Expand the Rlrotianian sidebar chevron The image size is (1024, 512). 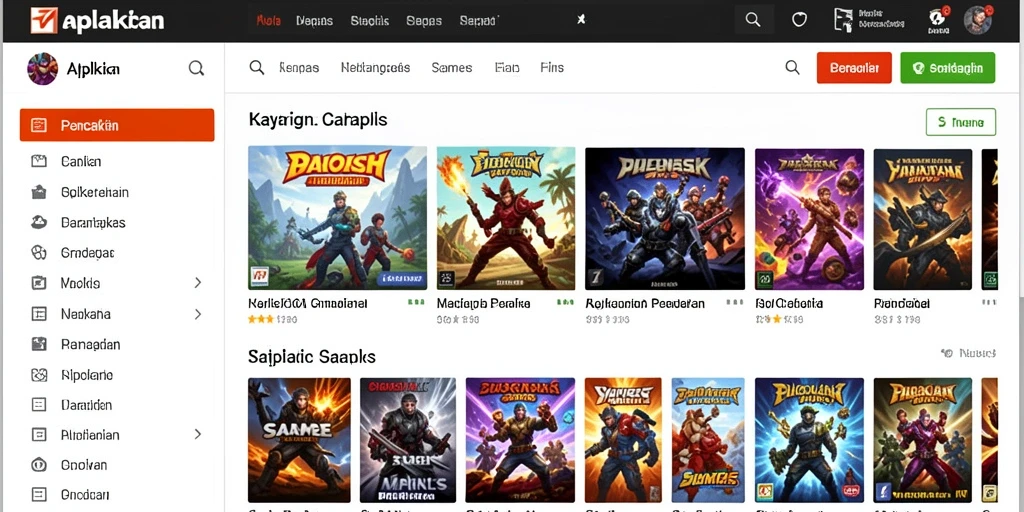click(198, 434)
